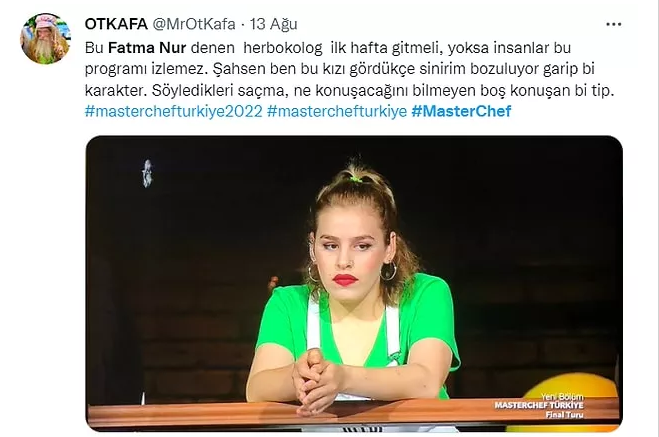The width and height of the screenshot is (659, 437).
Task: Click the Yeni Bölüm label in photo
Action: coord(562,397)
